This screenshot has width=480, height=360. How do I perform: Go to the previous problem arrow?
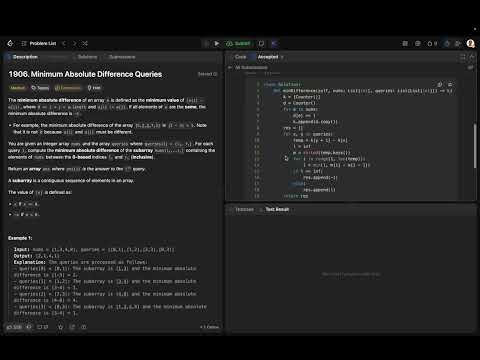(64, 43)
